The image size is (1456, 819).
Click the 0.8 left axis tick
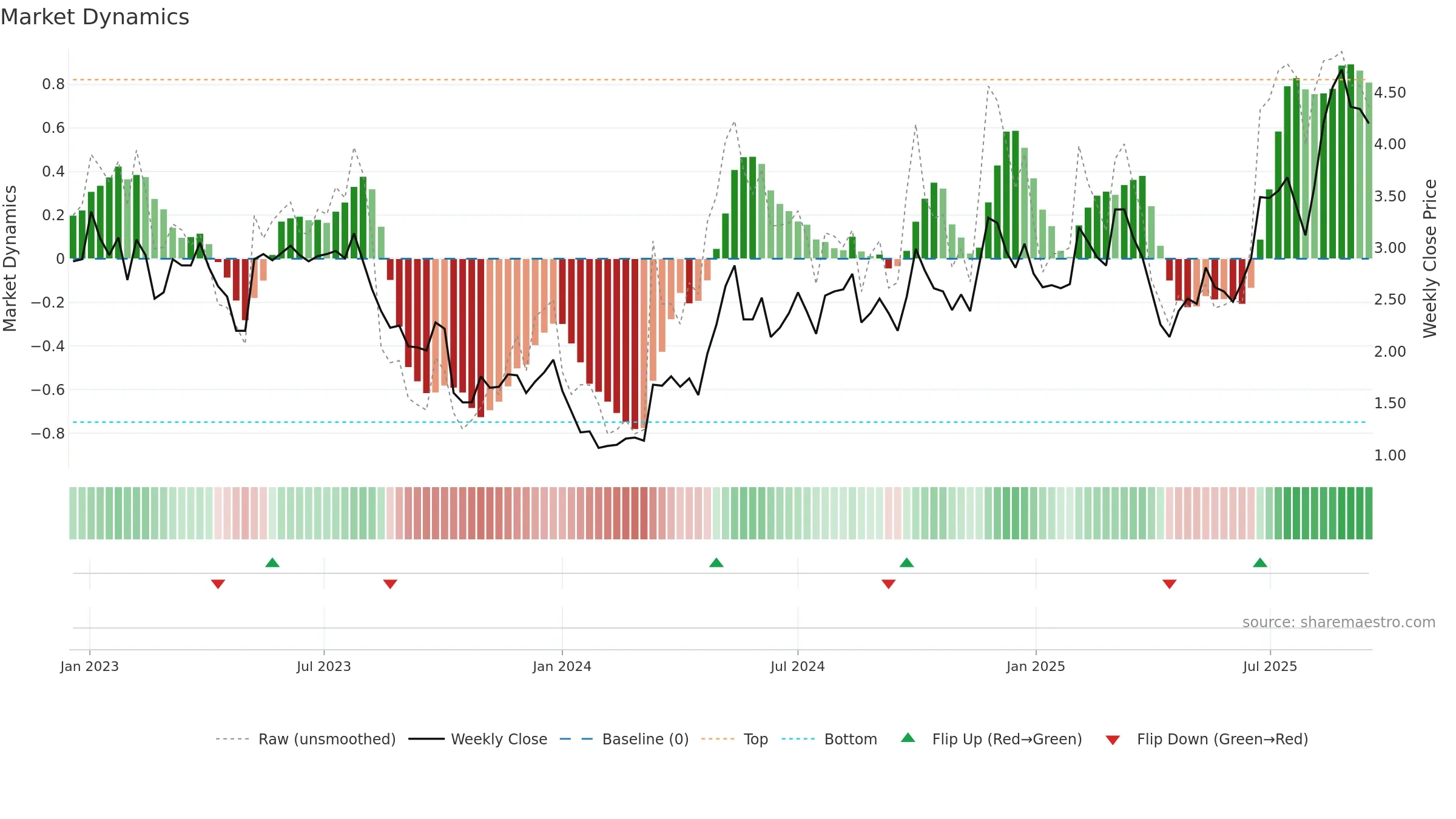pyautogui.click(x=53, y=84)
